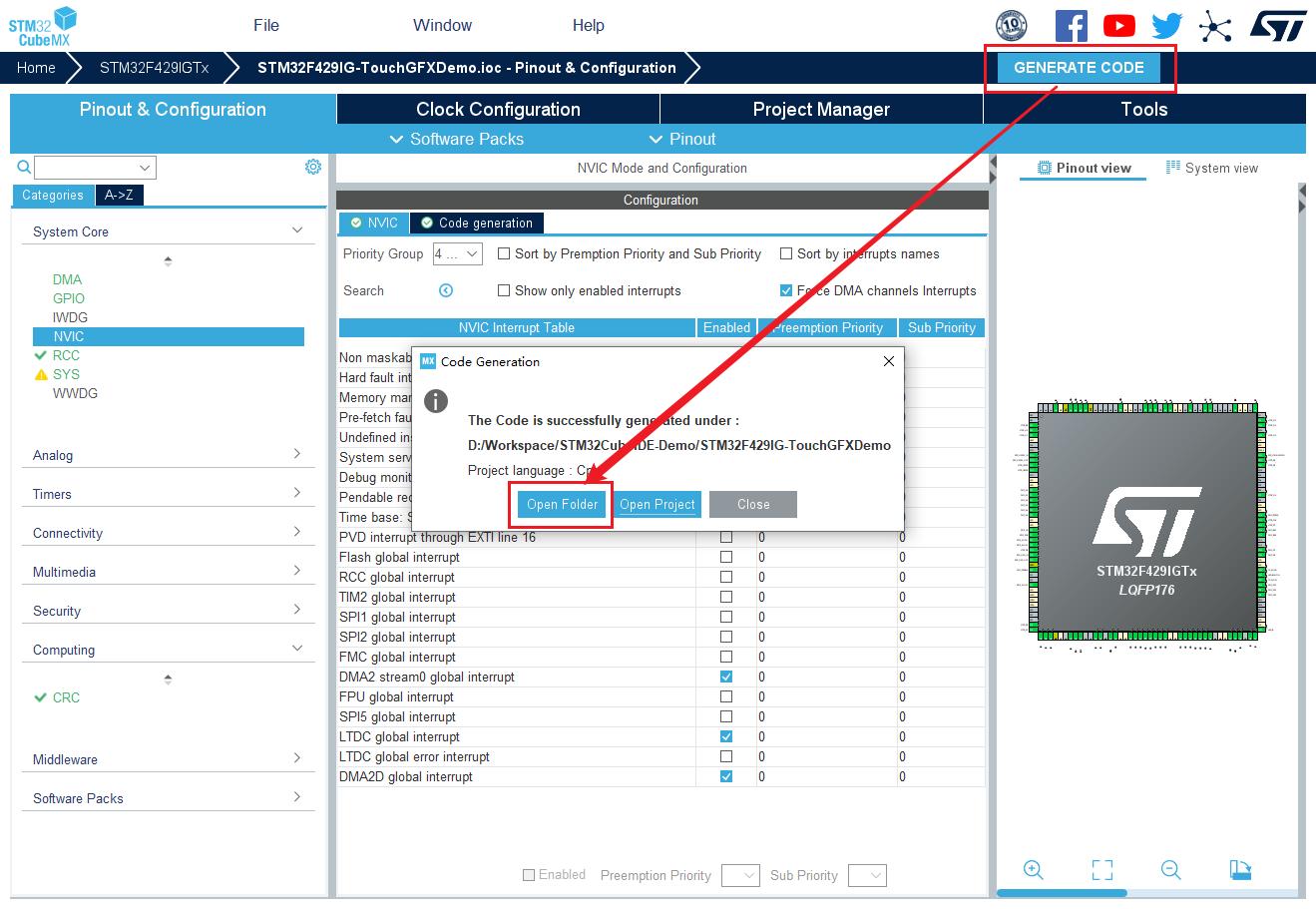Expand the Timers category
This screenshot has height=909, width=1316.
pyautogui.click(x=167, y=494)
